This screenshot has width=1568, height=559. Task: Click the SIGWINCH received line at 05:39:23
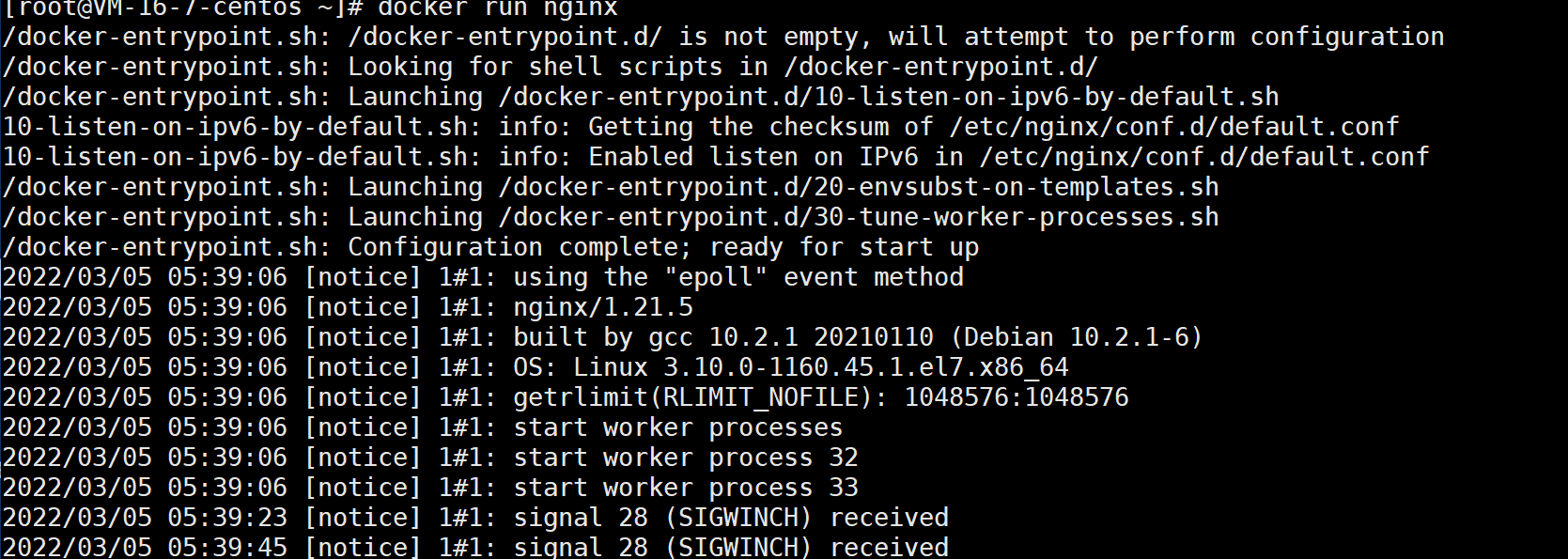tap(475, 518)
